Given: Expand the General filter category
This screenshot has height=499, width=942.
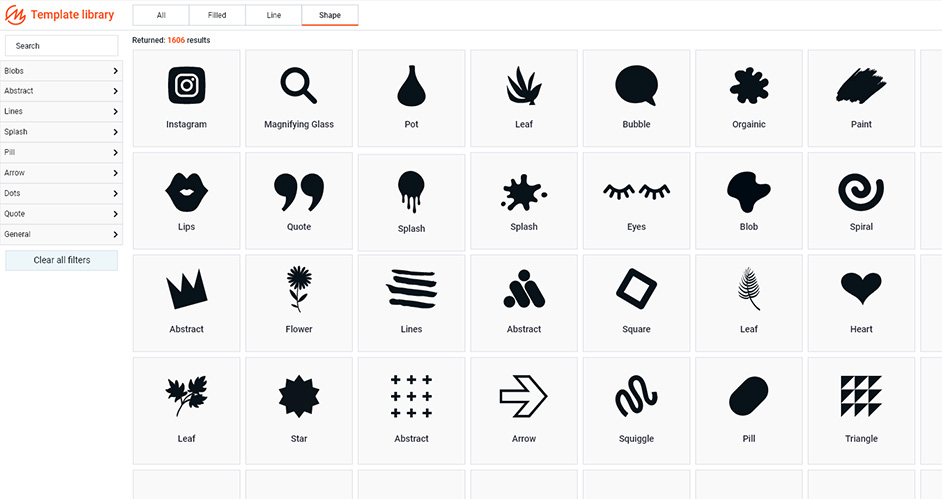Looking at the screenshot, I should (x=61, y=234).
